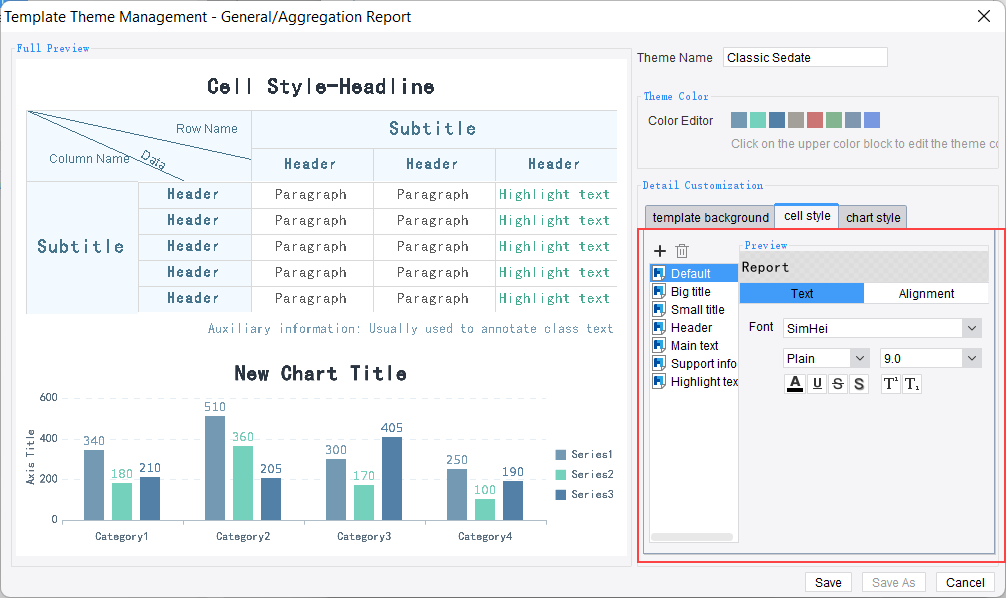Click Series1 legend entry in chart
This screenshot has height=598, width=1006.
coord(584,454)
